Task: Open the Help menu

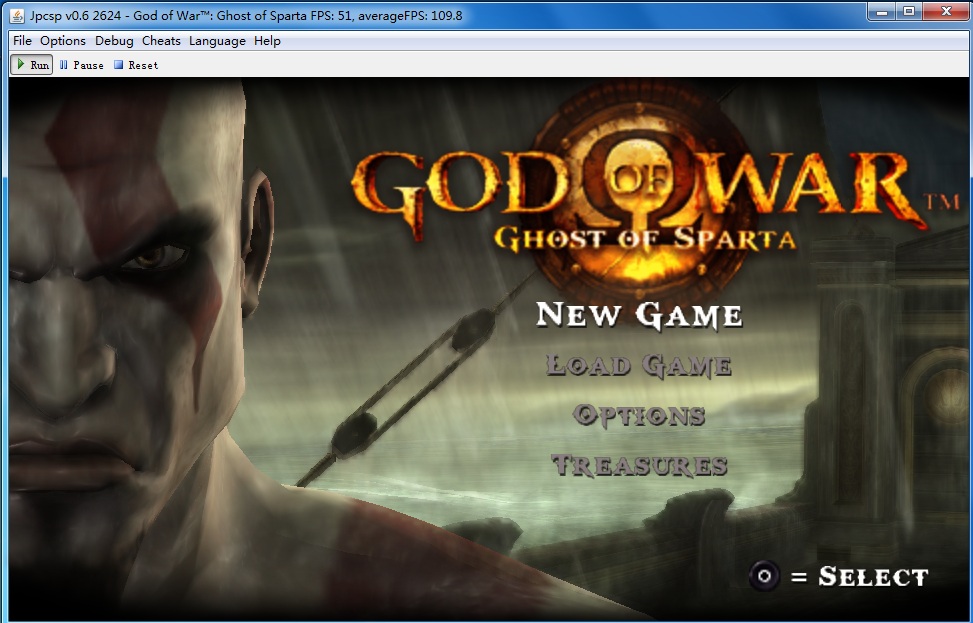Action: (x=267, y=41)
